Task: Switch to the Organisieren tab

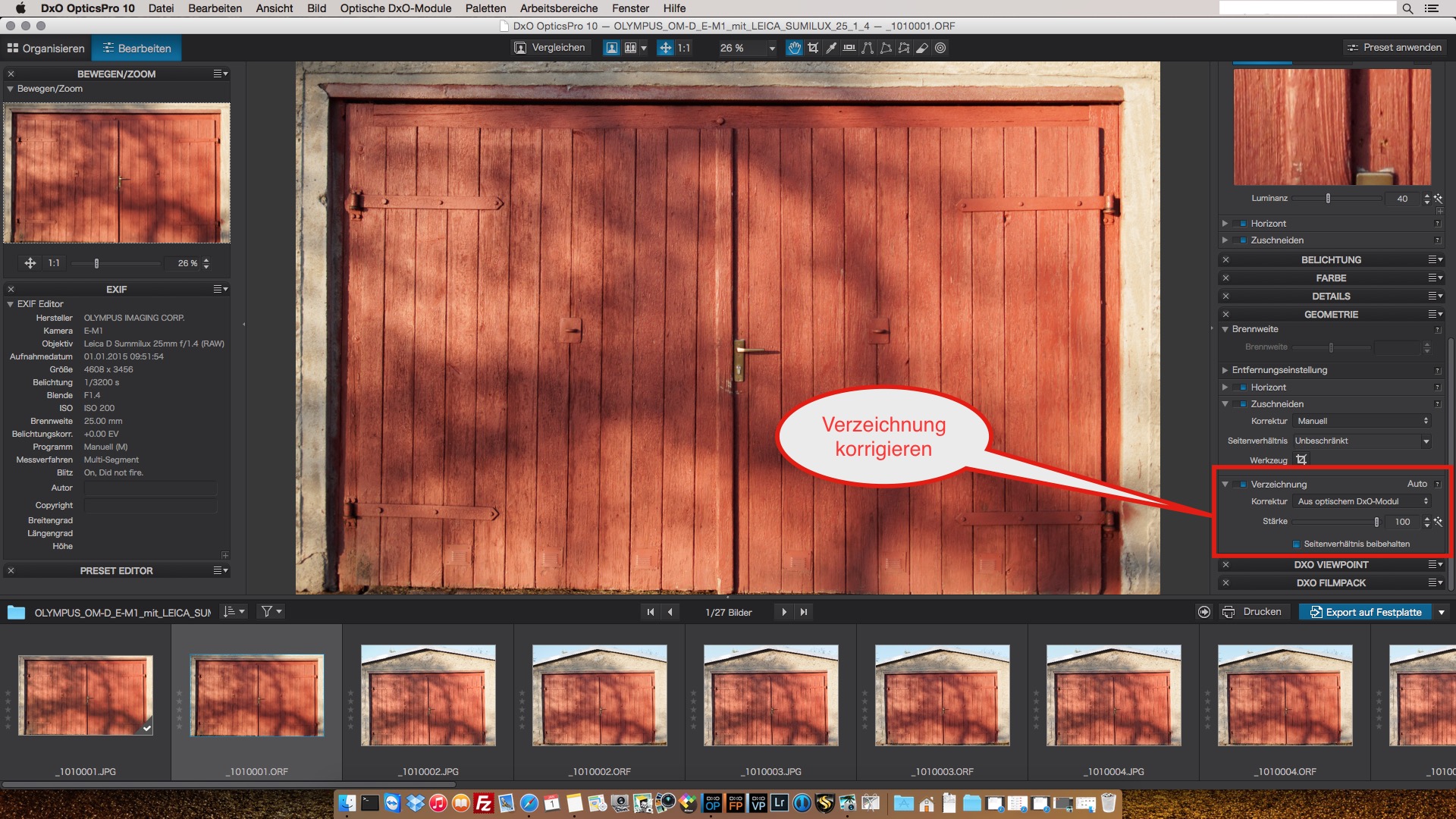Action: pos(46,48)
